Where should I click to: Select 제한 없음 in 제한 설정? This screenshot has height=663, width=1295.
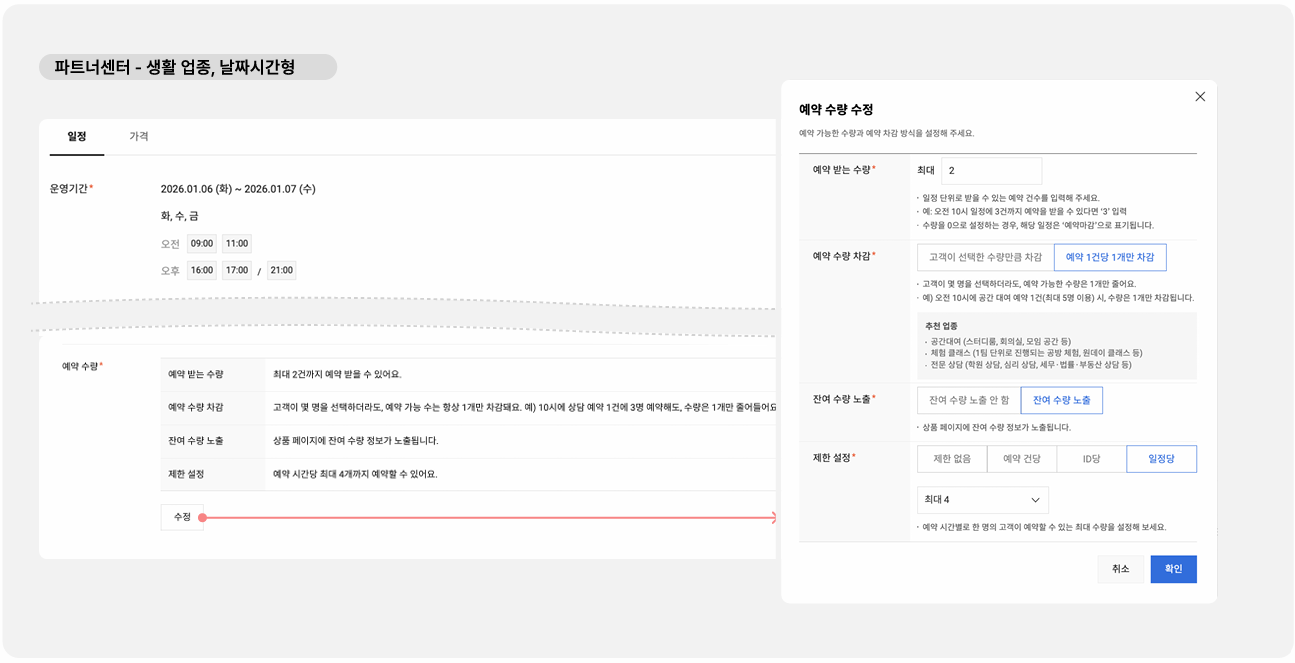[x=952, y=459]
